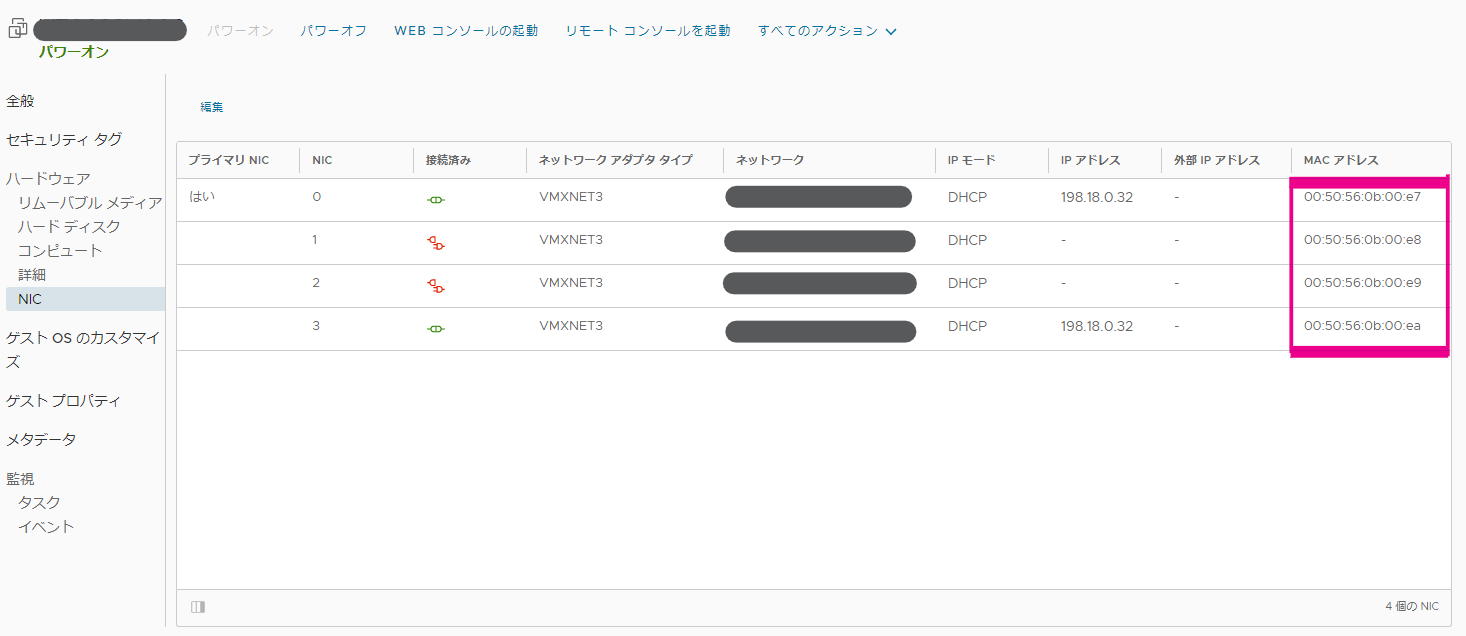
Task: Open 詳細 under hardware
Action: coord(32,275)
